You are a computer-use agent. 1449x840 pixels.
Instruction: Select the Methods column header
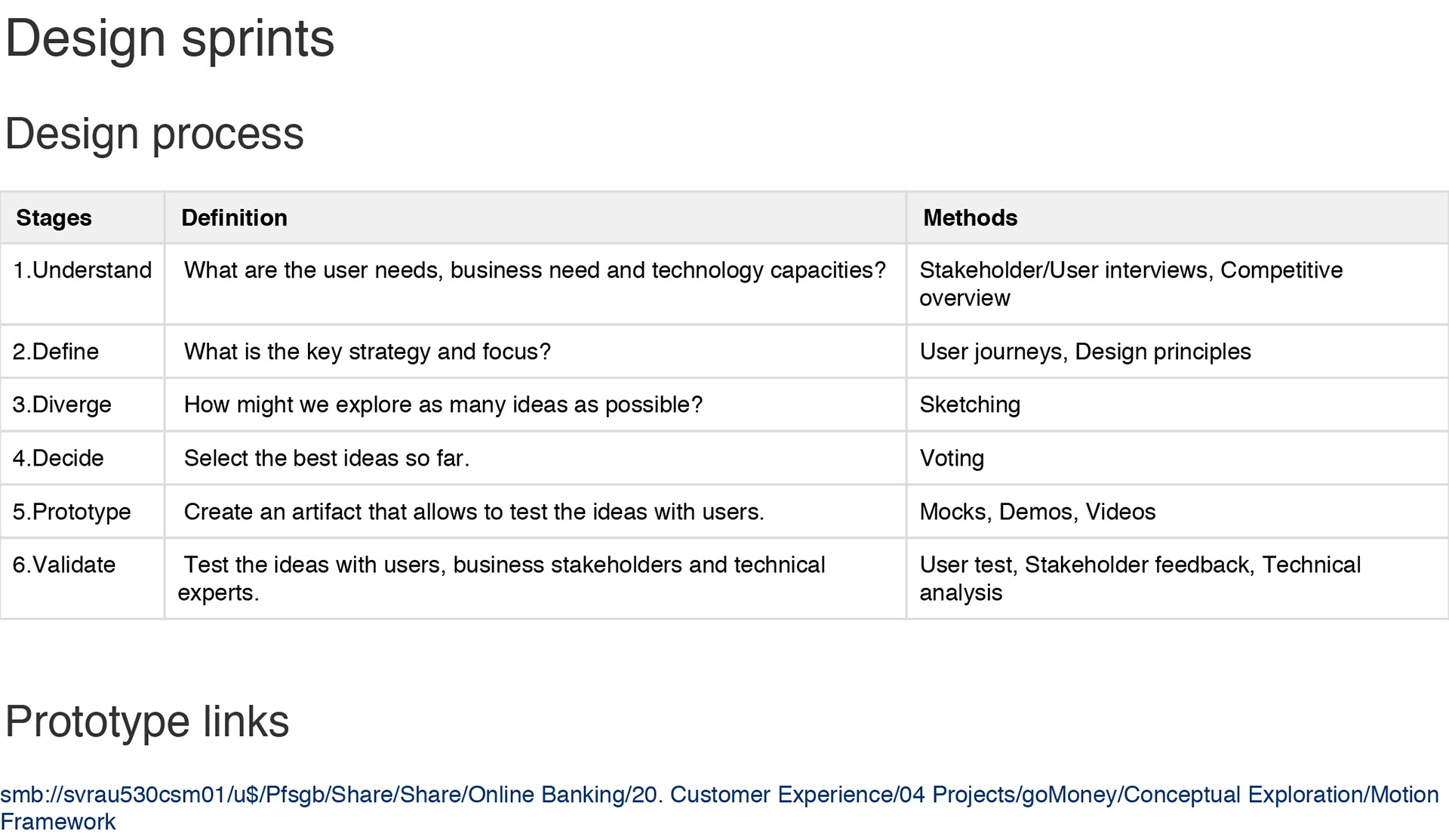click(x=1177, y=217)
